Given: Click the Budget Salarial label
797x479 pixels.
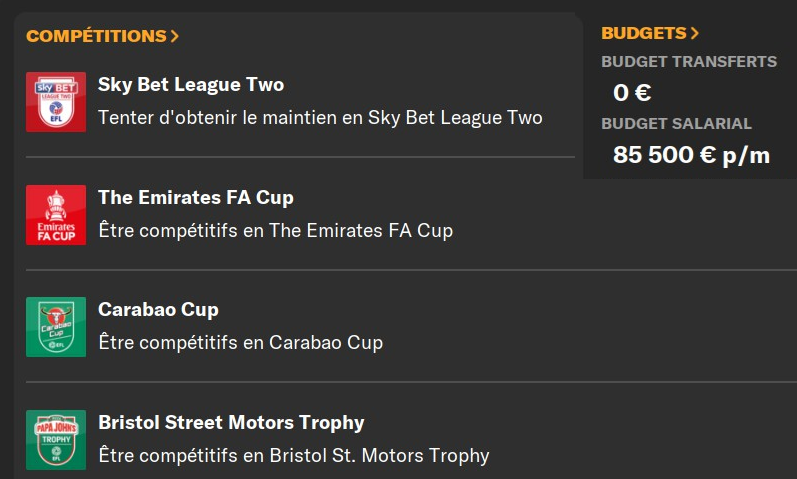Looking at the screenshot, I should (x=676, y=124).
